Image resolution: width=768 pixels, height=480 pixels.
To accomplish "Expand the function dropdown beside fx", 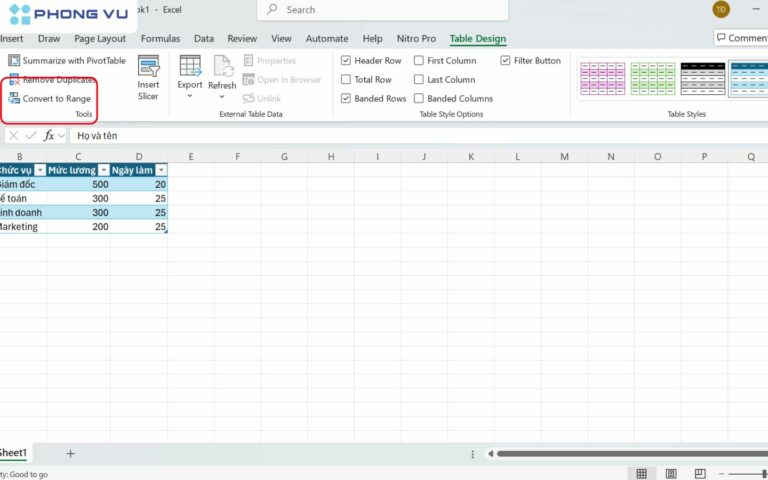I will point(61,136).
